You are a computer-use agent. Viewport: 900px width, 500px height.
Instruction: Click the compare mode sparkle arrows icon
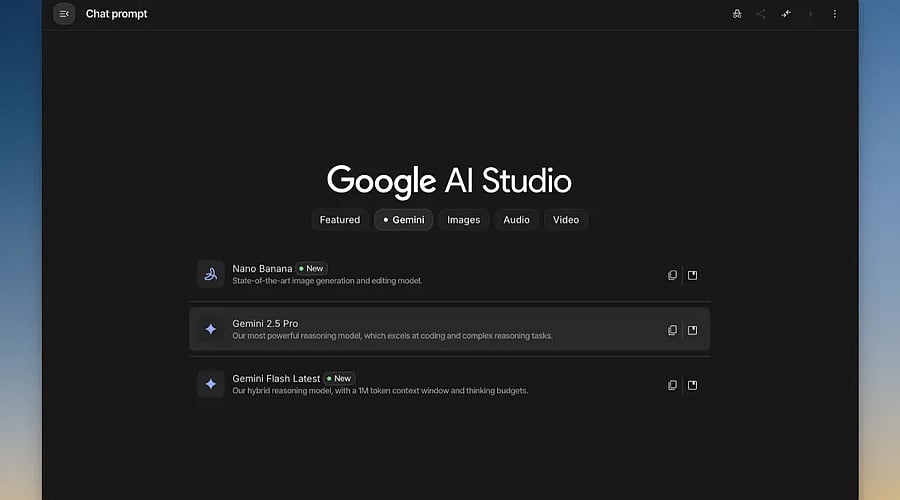click(786, 14)
